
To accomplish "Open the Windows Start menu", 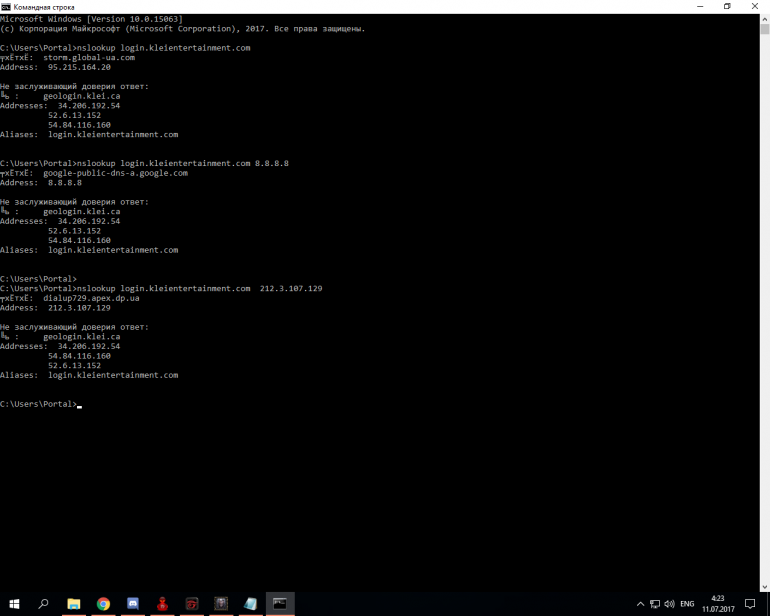I will [x=14, y=604].
